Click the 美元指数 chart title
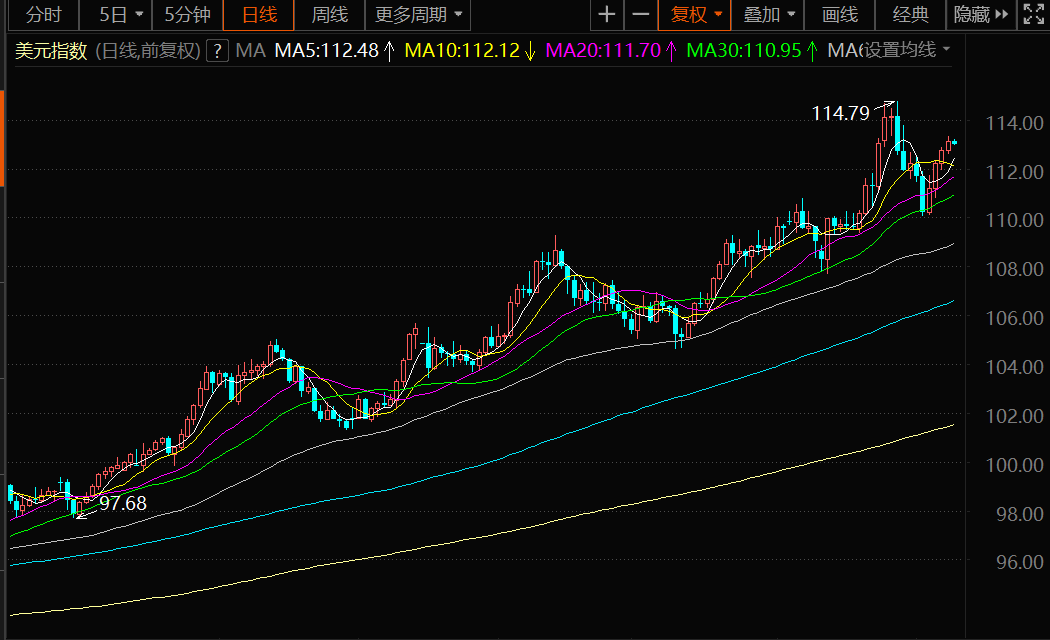Viewport: 1050px width, 640px height. click(x=51, y=50)
